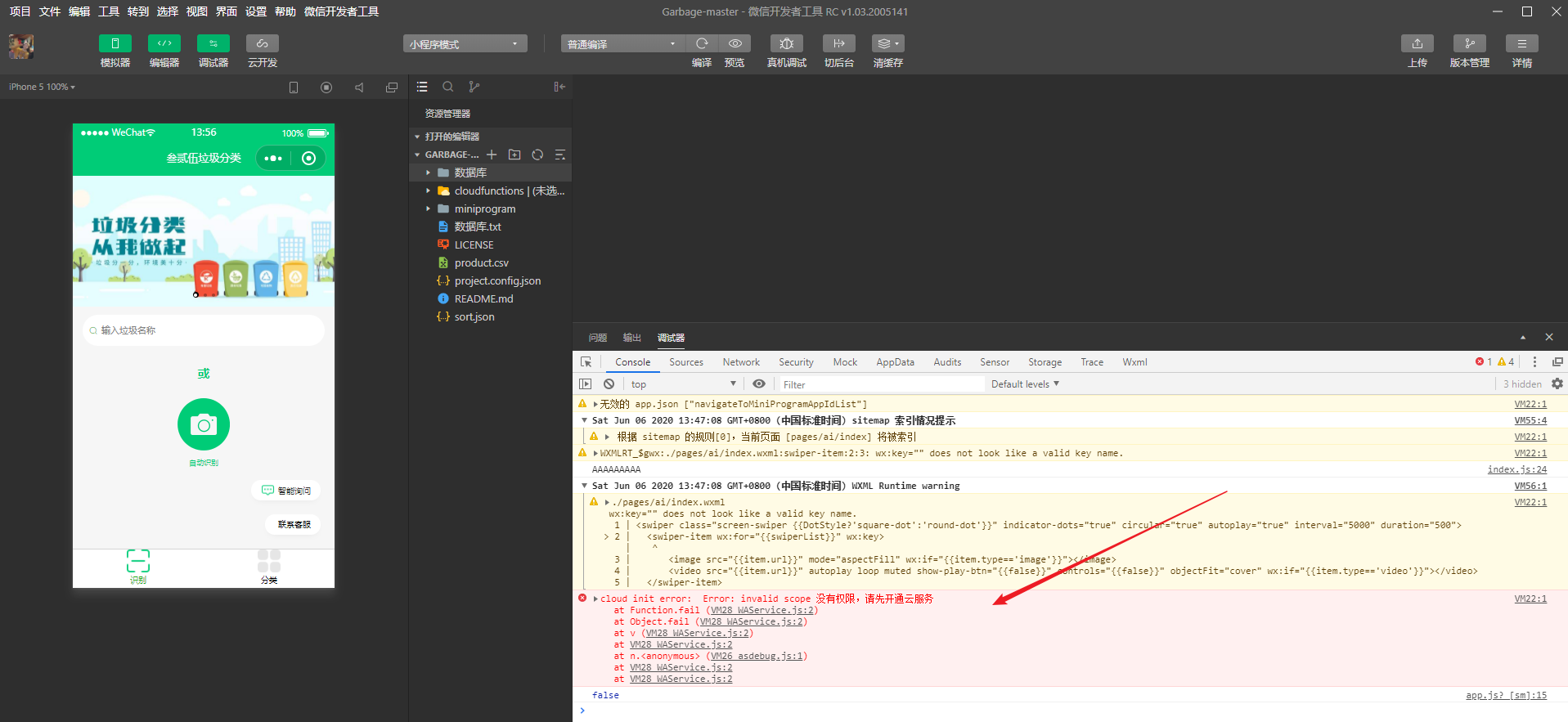Click the upload icon (上传)
The height and width of the screenshot is (722, 1568).
tap(1417, 43)
